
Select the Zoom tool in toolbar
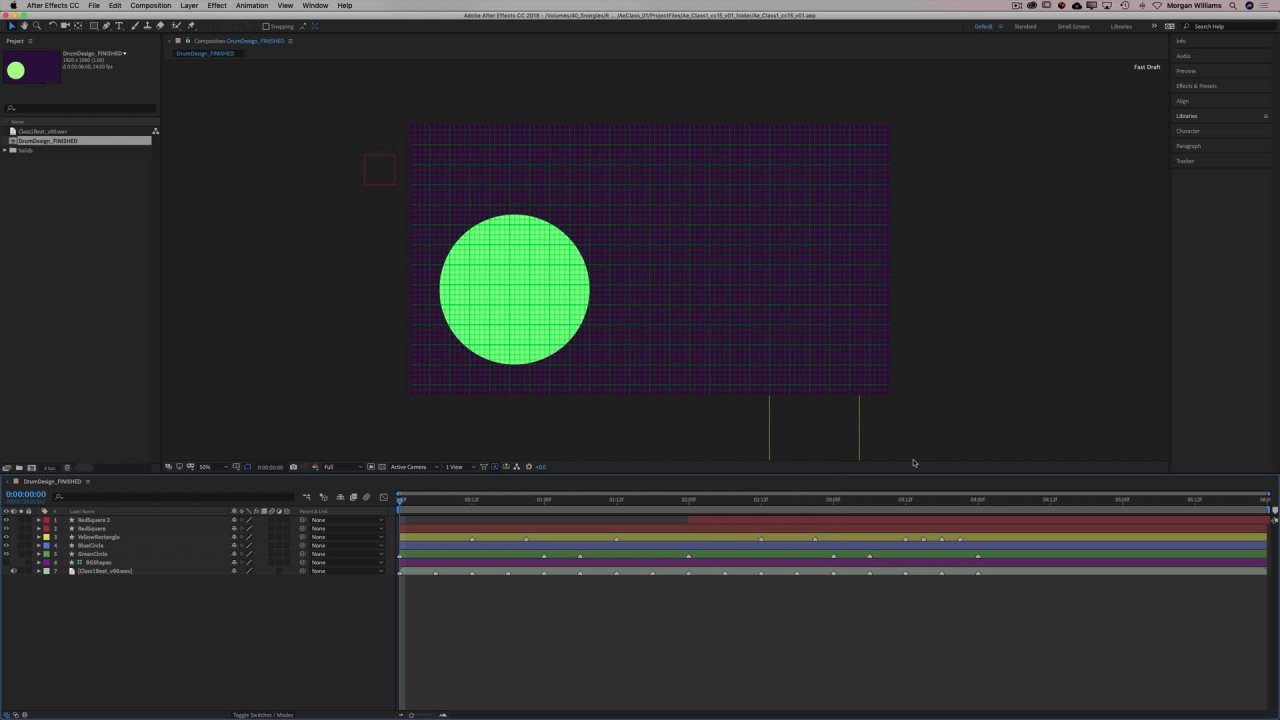tap(37, 26)
